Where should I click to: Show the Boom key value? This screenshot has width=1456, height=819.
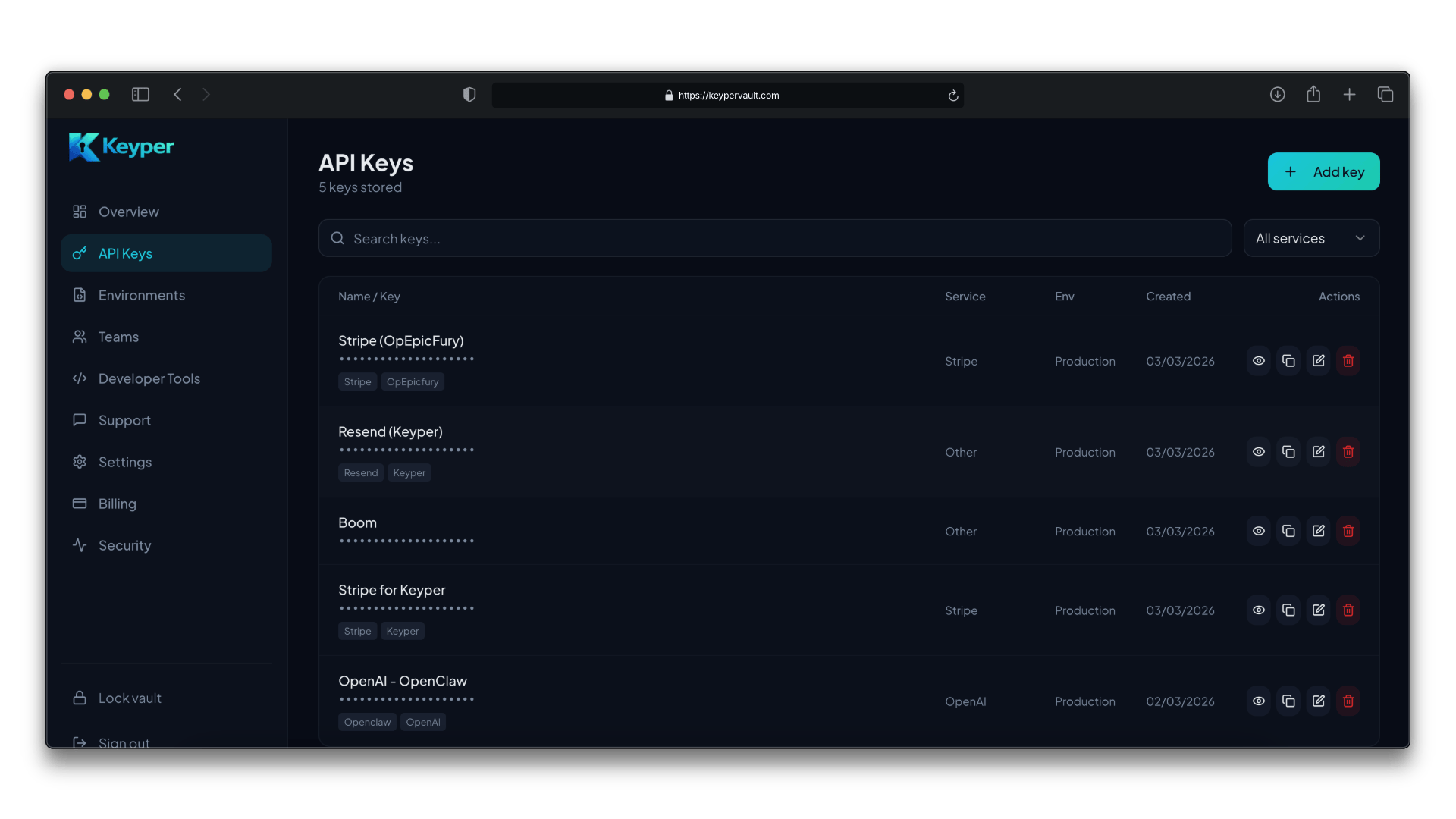[x=1259, y=531]
